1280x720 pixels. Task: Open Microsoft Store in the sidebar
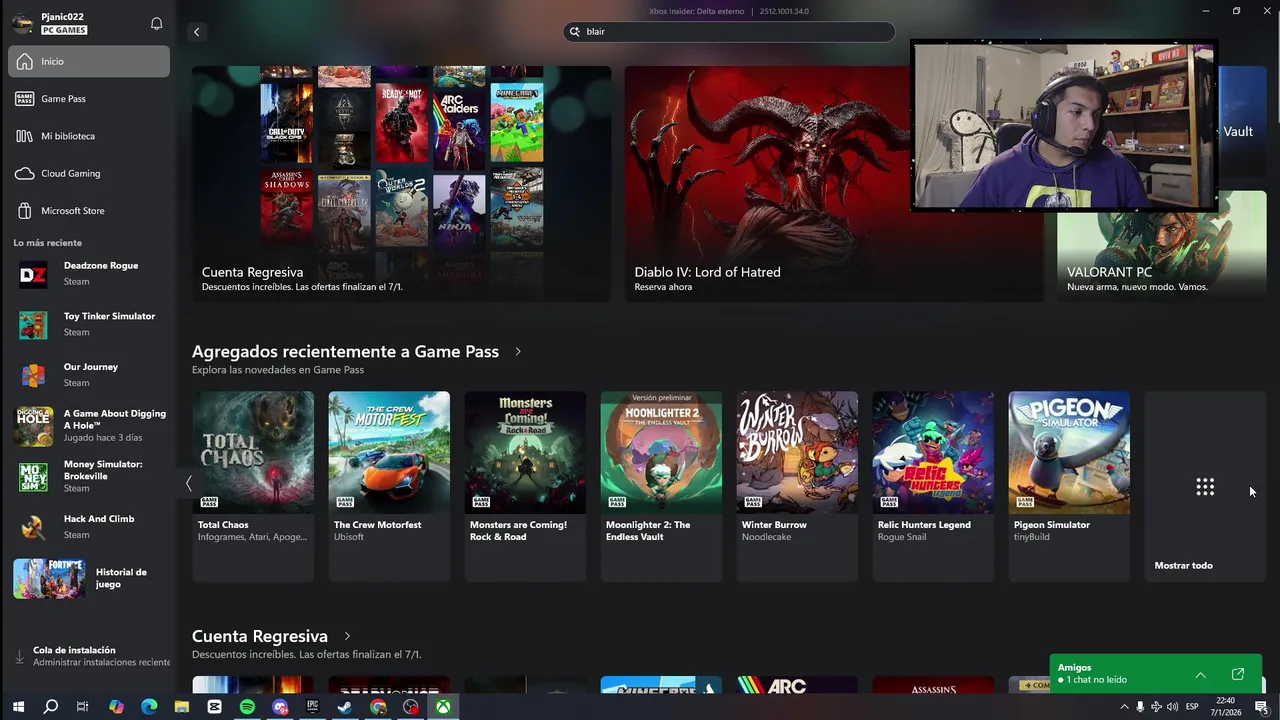coord(89,211)
